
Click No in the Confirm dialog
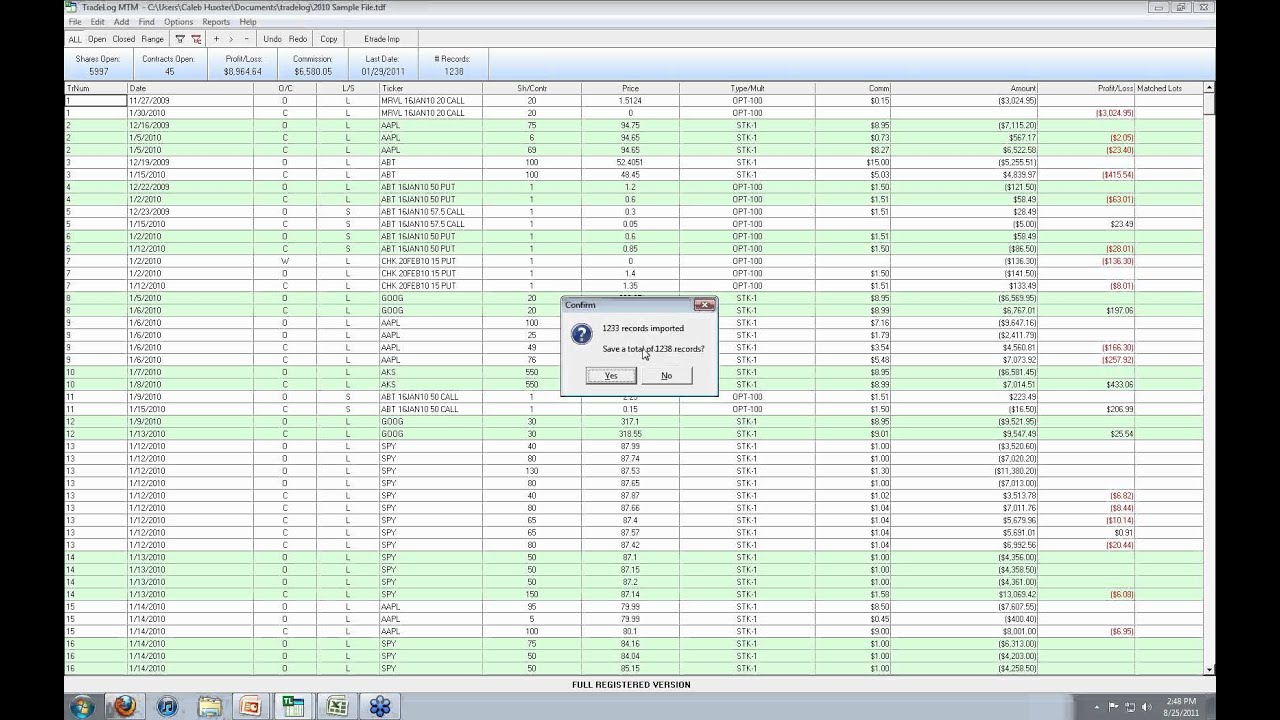click(x=666, y=376)
